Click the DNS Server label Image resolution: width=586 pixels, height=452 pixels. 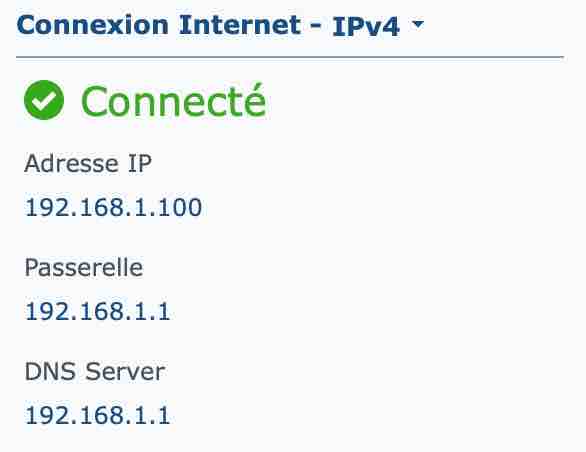(x=95, y=371)
